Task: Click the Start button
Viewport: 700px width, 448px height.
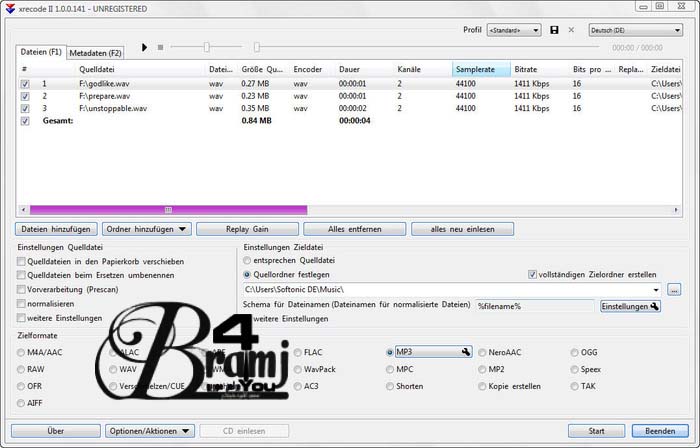Action: tap(596, 431)
